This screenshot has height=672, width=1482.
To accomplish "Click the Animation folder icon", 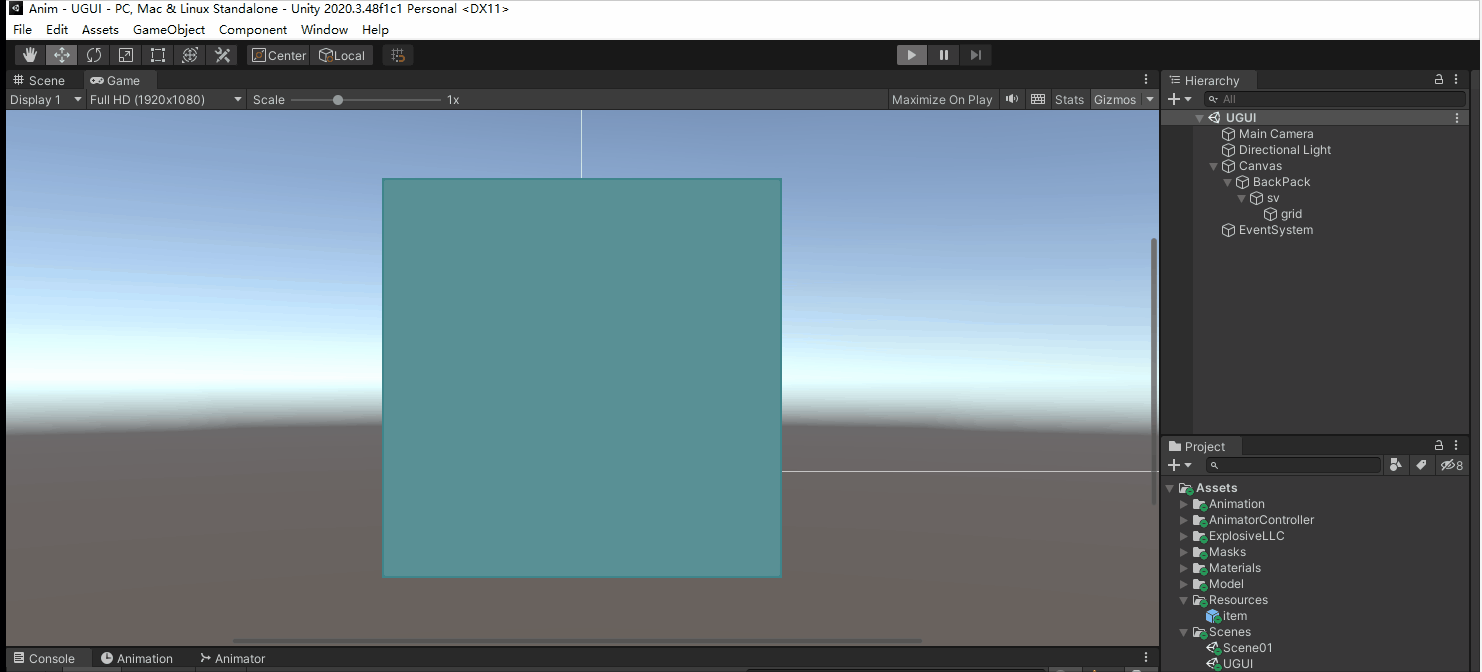I will coord(1200,504).
